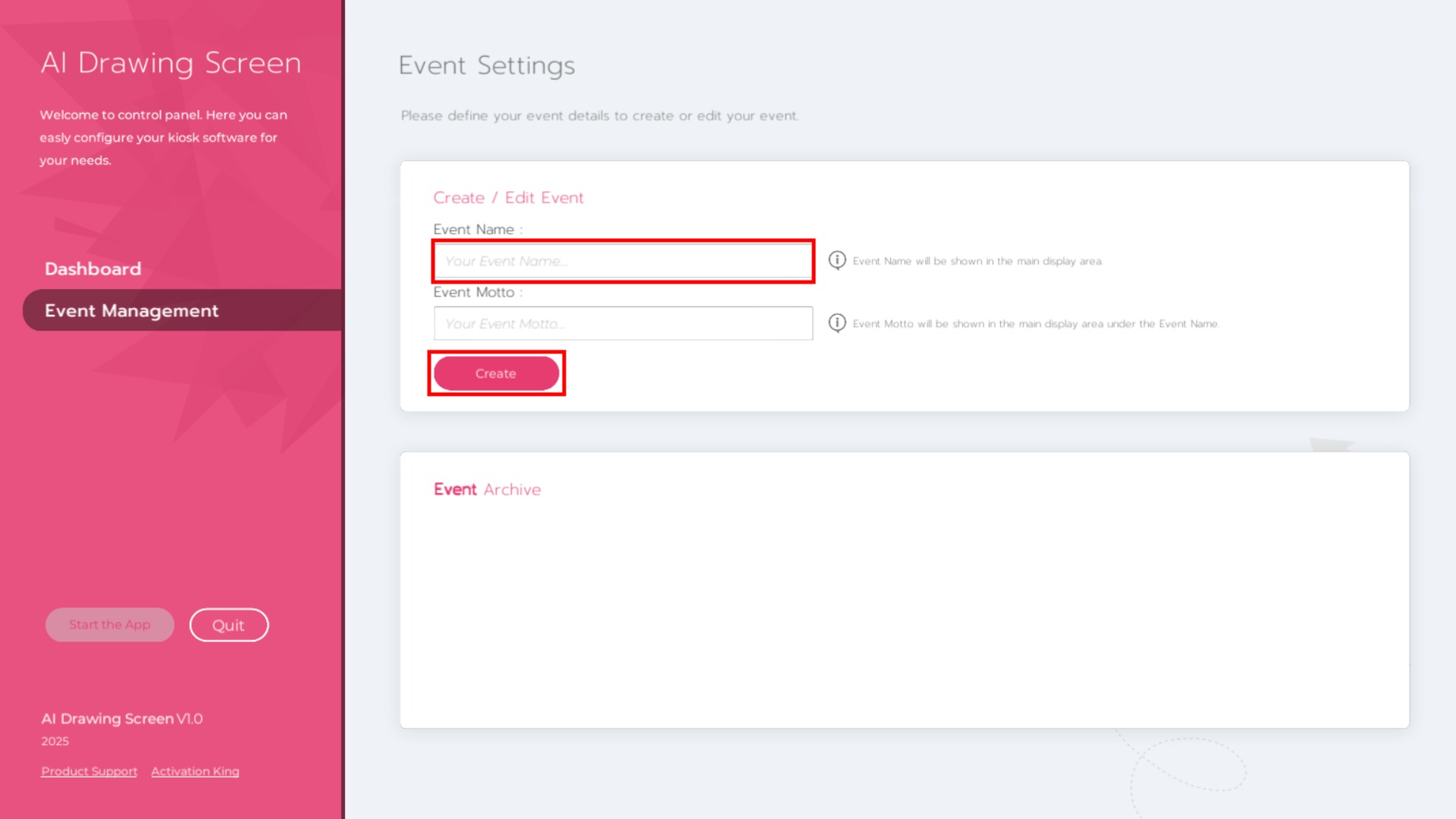Click the Event Settings heading
The width and height of the screenshot is (1456, 819).
(486, 65)
